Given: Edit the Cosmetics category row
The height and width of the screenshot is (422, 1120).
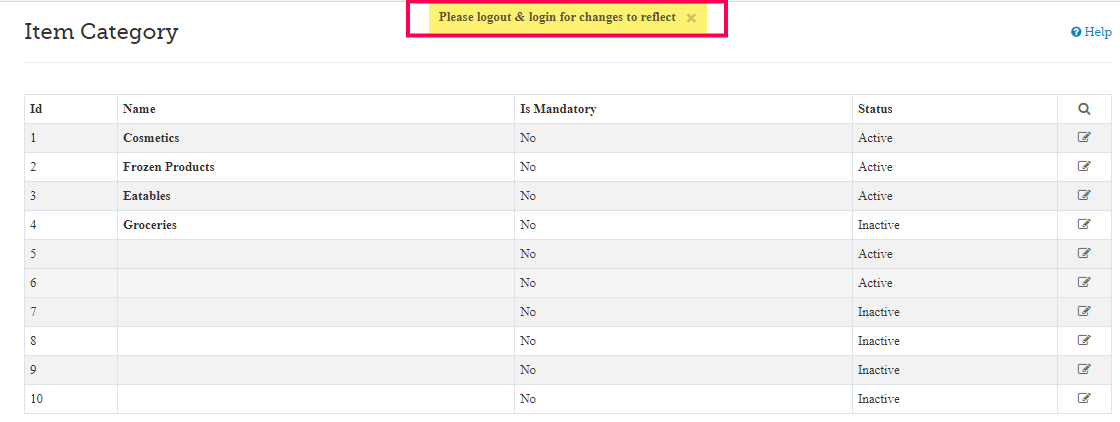Looking at the screenshot, I should pos(1084,138).
